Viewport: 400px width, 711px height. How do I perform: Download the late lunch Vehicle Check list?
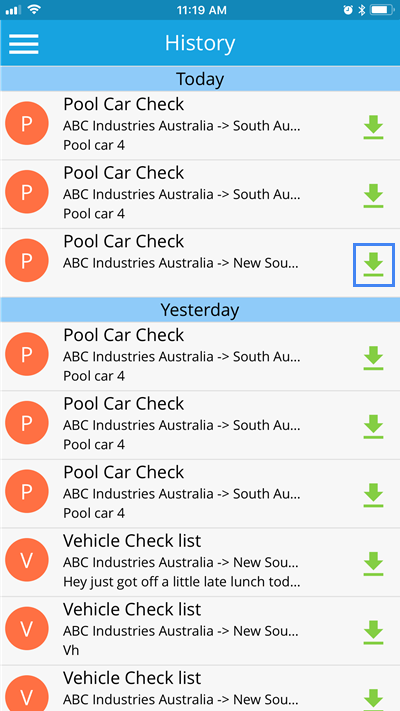pyautogui.click(x=373, y=564)
